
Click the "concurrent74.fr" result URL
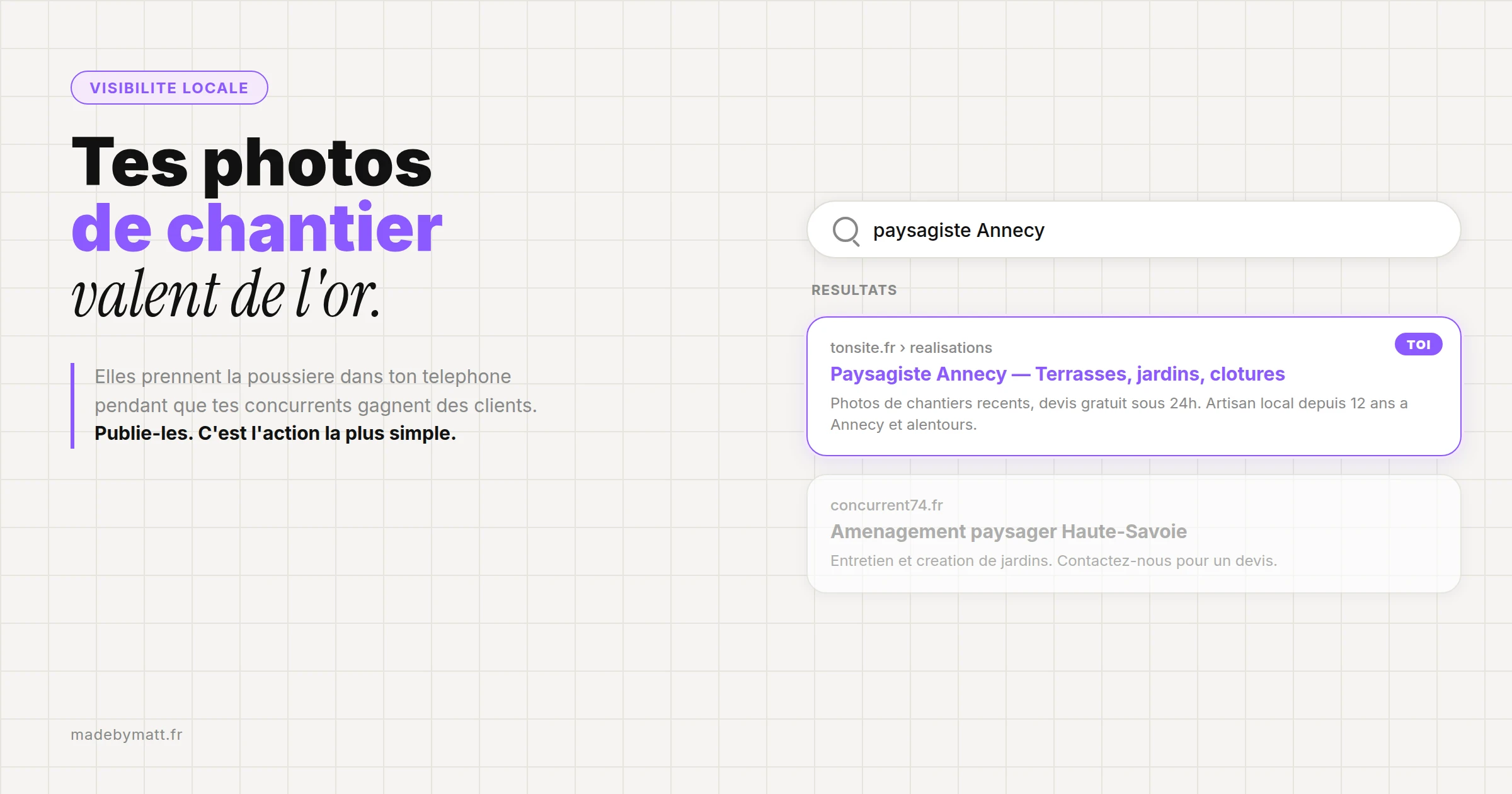click(886, 505)
